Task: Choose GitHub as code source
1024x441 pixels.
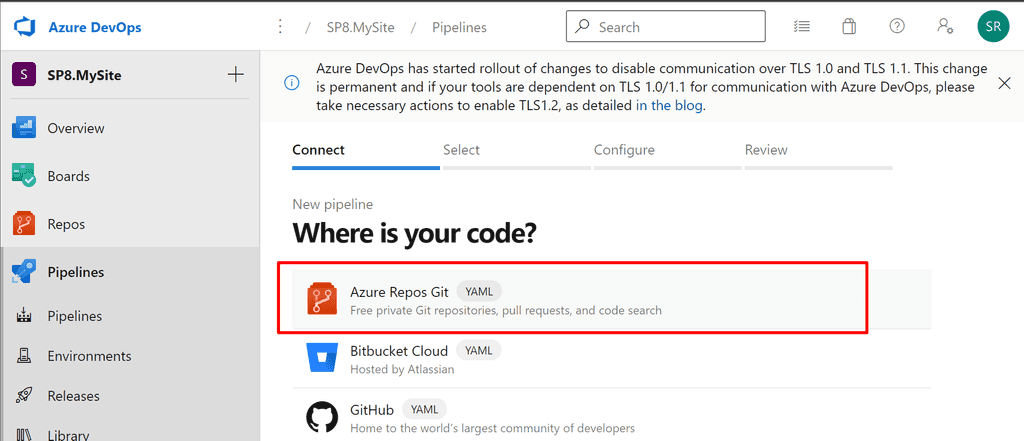Action: pyautogui.click(x=611, y=416)
